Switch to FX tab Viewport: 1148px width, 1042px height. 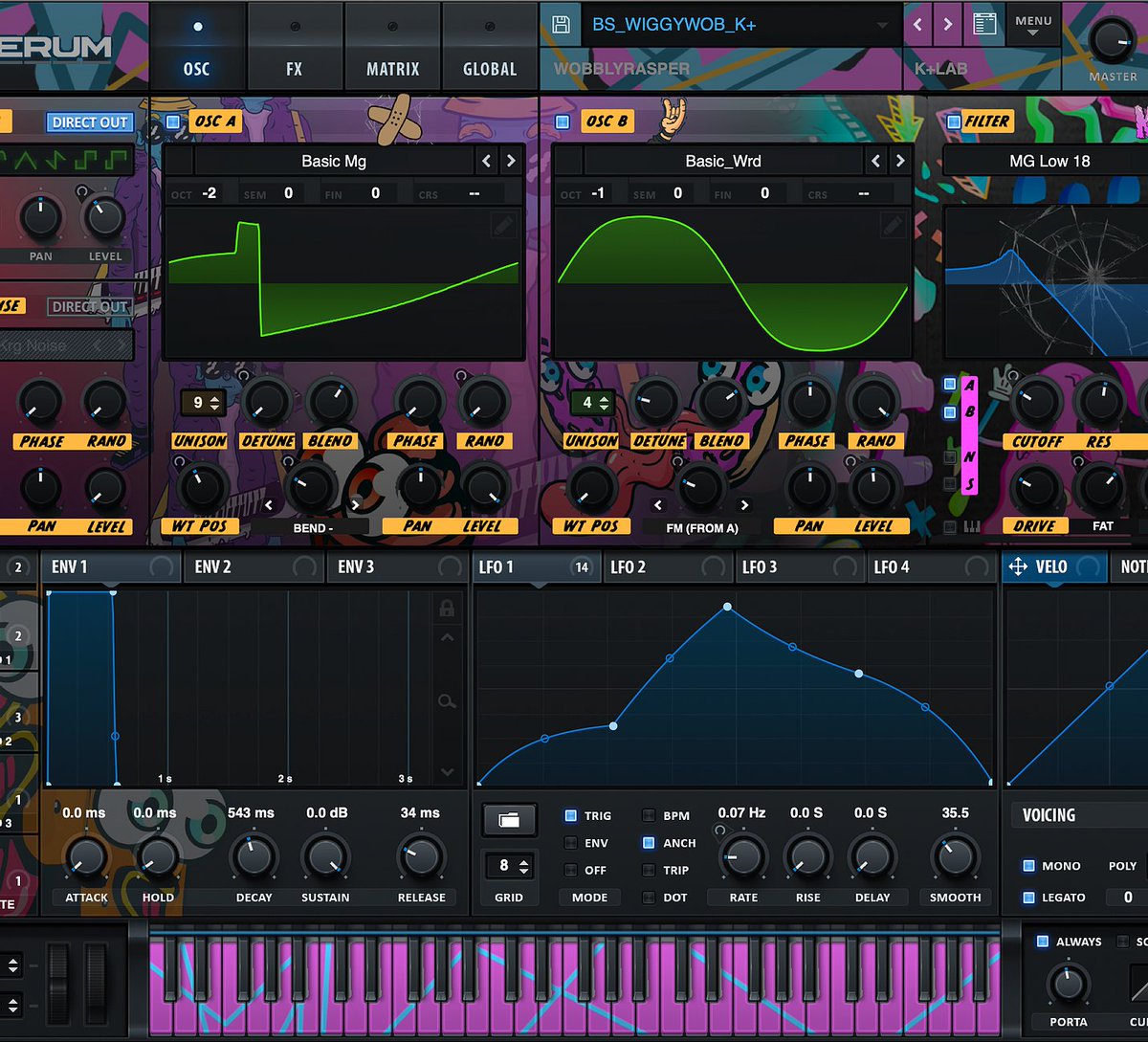pyautogui.click(x=294, y=45)
